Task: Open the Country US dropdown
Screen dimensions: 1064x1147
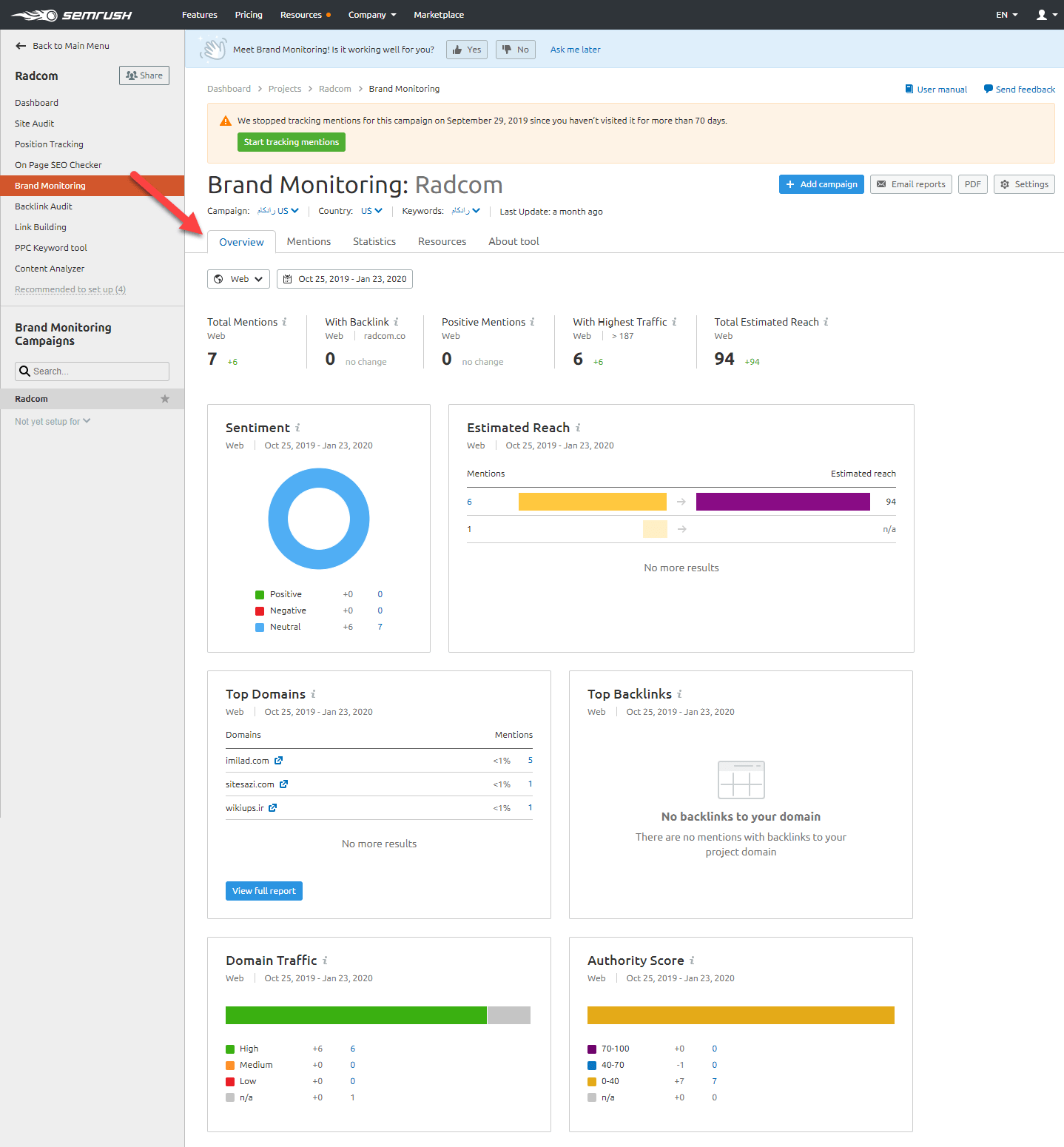Action: [x=371, y=211]
